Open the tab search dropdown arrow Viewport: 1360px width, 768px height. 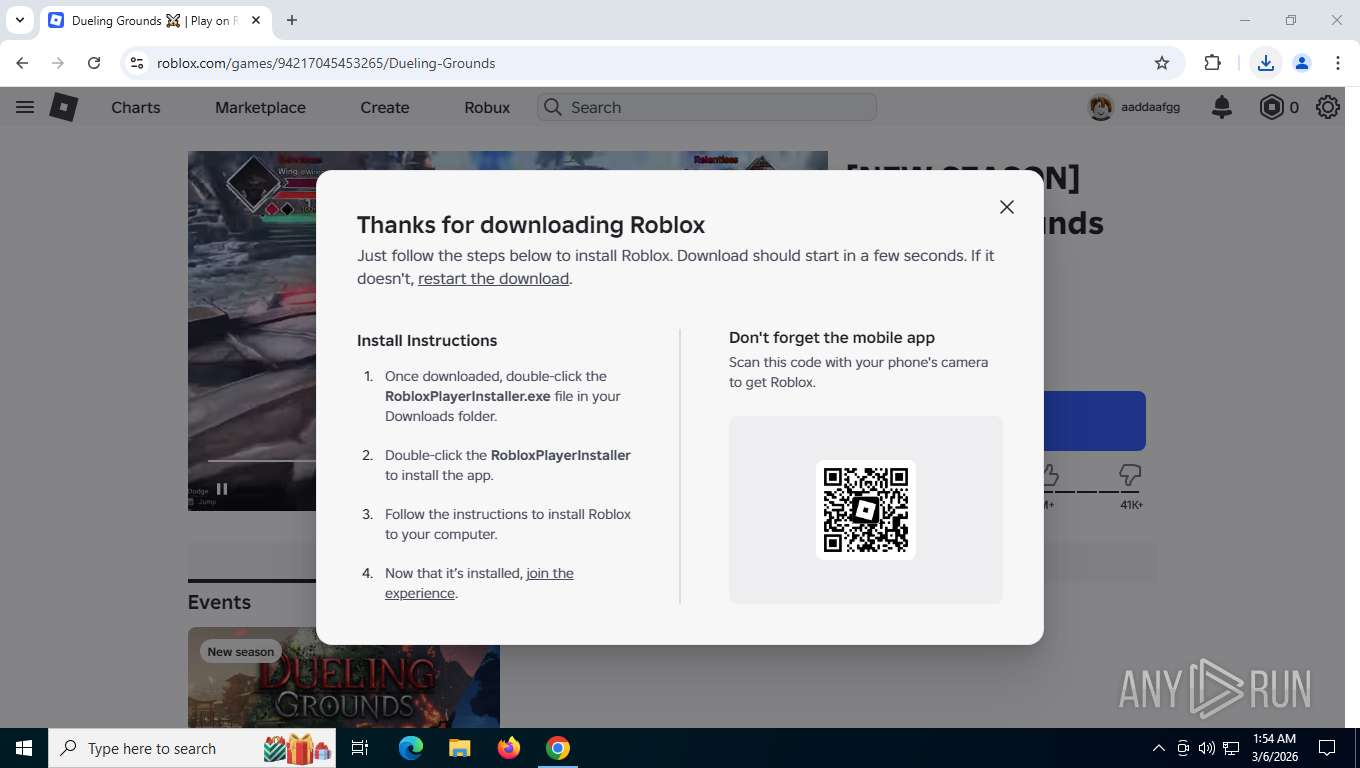point(19,20)
